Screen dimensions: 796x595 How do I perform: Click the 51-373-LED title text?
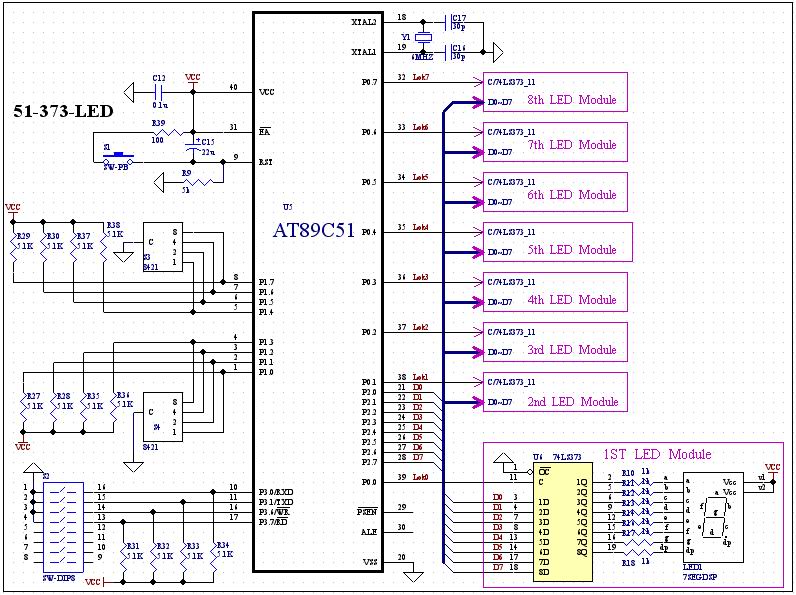[63, 111]
